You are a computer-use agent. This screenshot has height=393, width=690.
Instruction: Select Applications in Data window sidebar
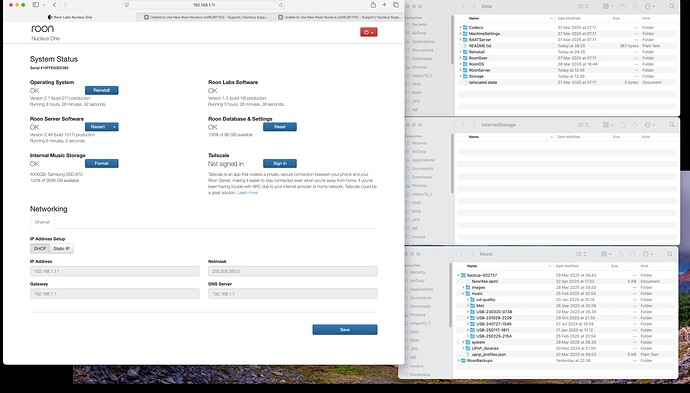coord(423,41)
